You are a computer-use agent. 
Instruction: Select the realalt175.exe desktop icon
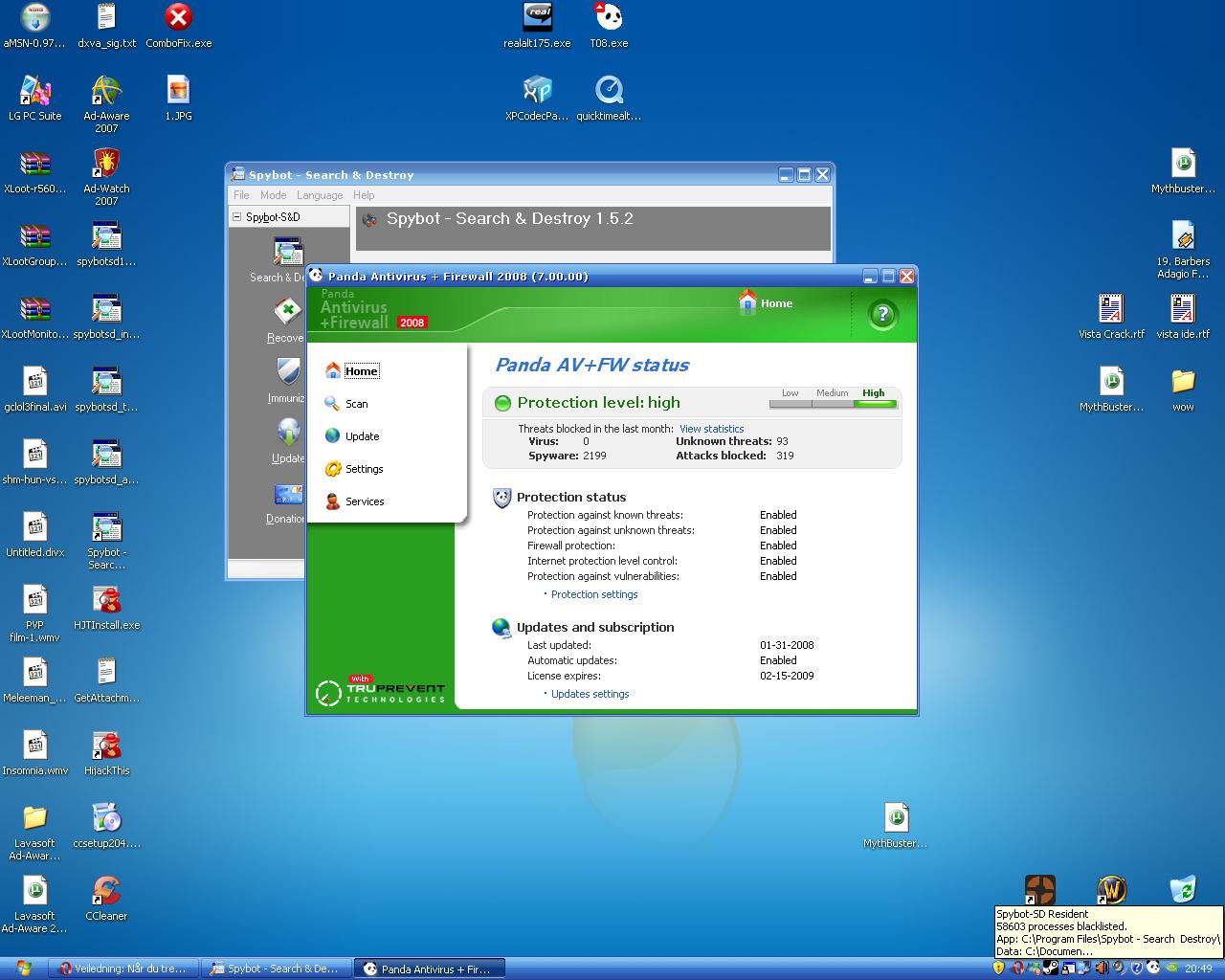537,25
